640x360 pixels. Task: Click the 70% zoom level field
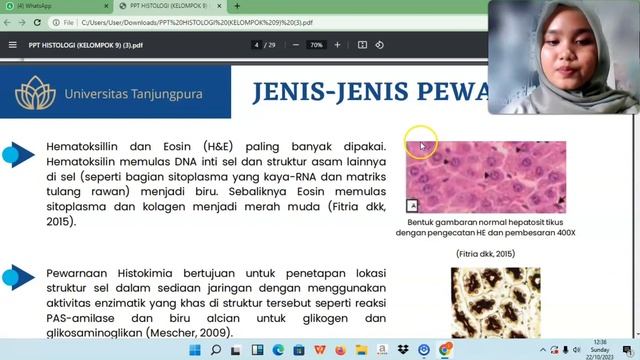[316, 45]
